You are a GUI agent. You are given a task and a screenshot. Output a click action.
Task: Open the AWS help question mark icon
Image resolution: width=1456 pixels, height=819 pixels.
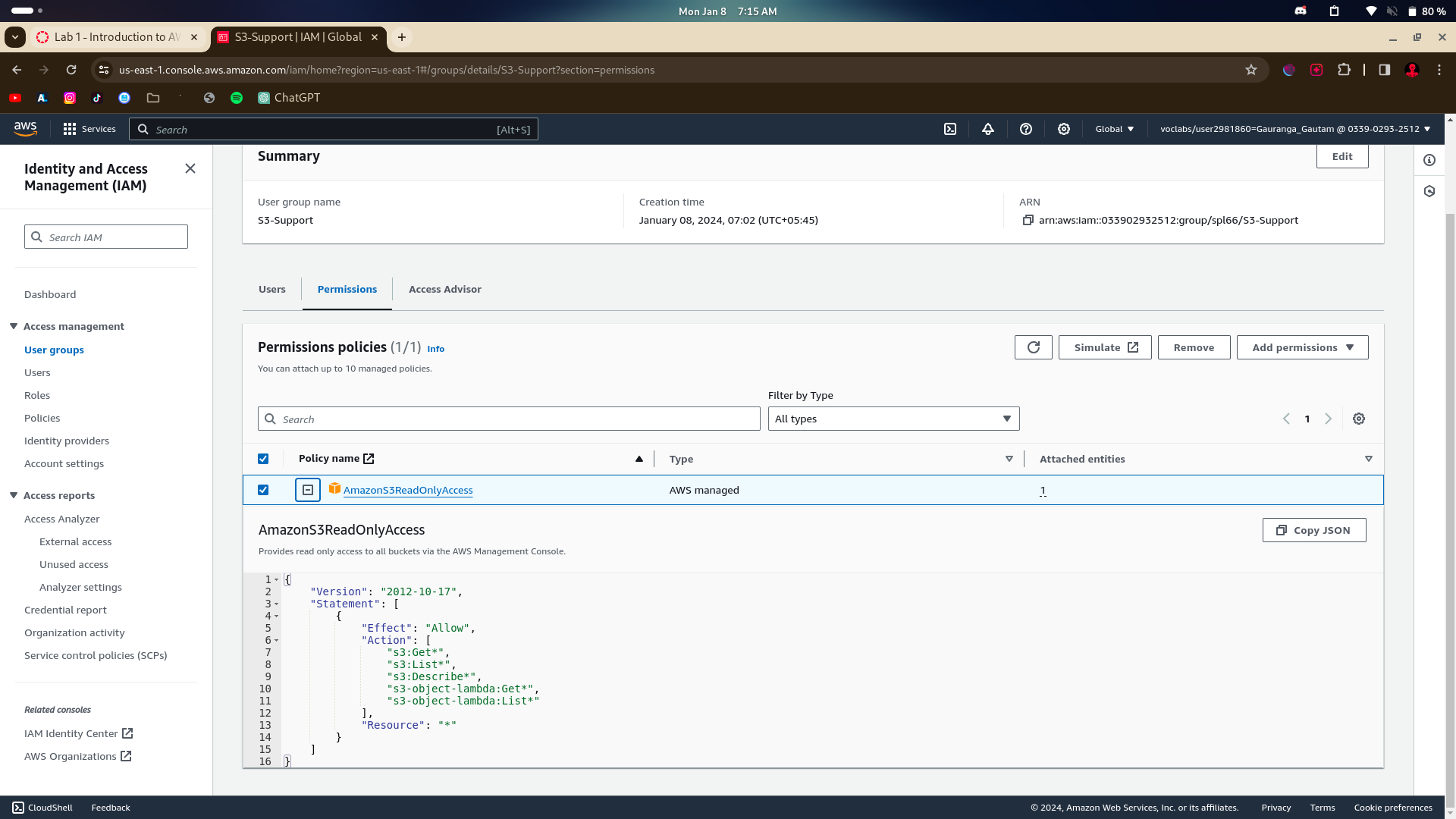[x=1026, y=129]
